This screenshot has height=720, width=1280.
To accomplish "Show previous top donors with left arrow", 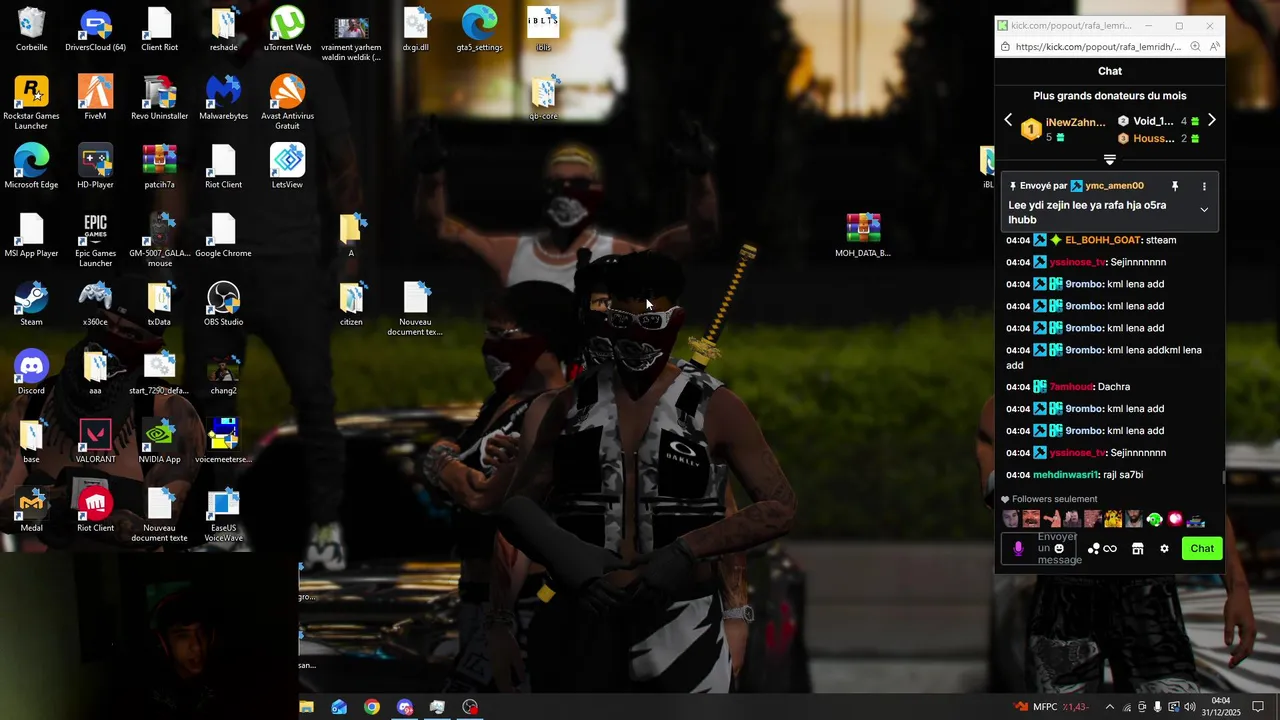I will (1008, 120).
